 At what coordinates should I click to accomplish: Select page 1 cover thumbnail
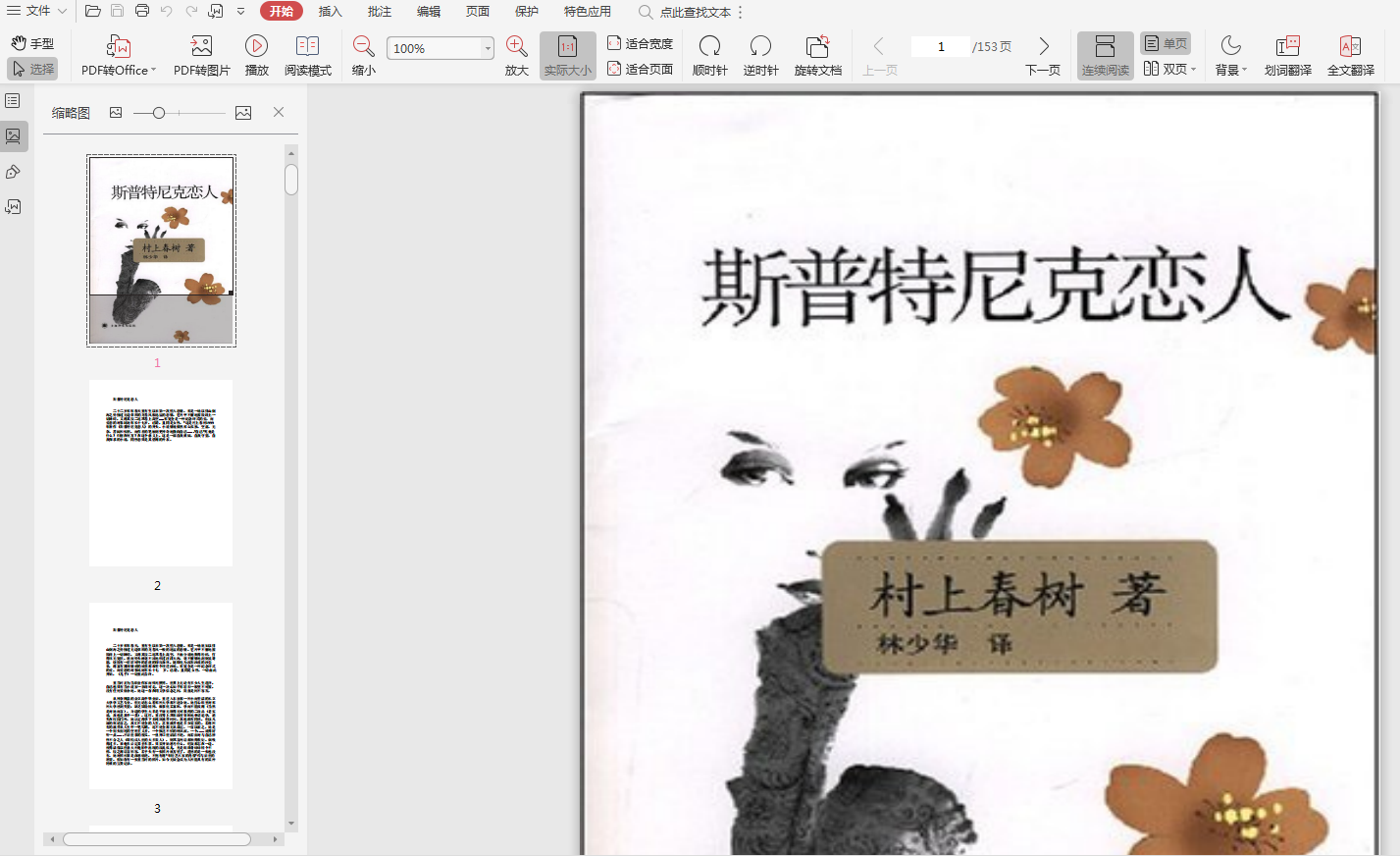161,250
